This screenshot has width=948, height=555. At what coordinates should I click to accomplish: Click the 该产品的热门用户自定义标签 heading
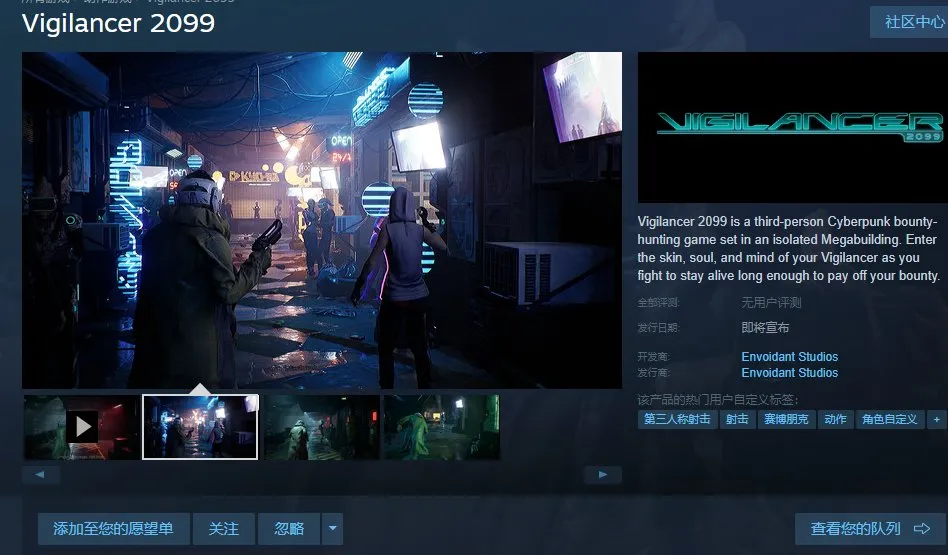click(x=718, y=400)
